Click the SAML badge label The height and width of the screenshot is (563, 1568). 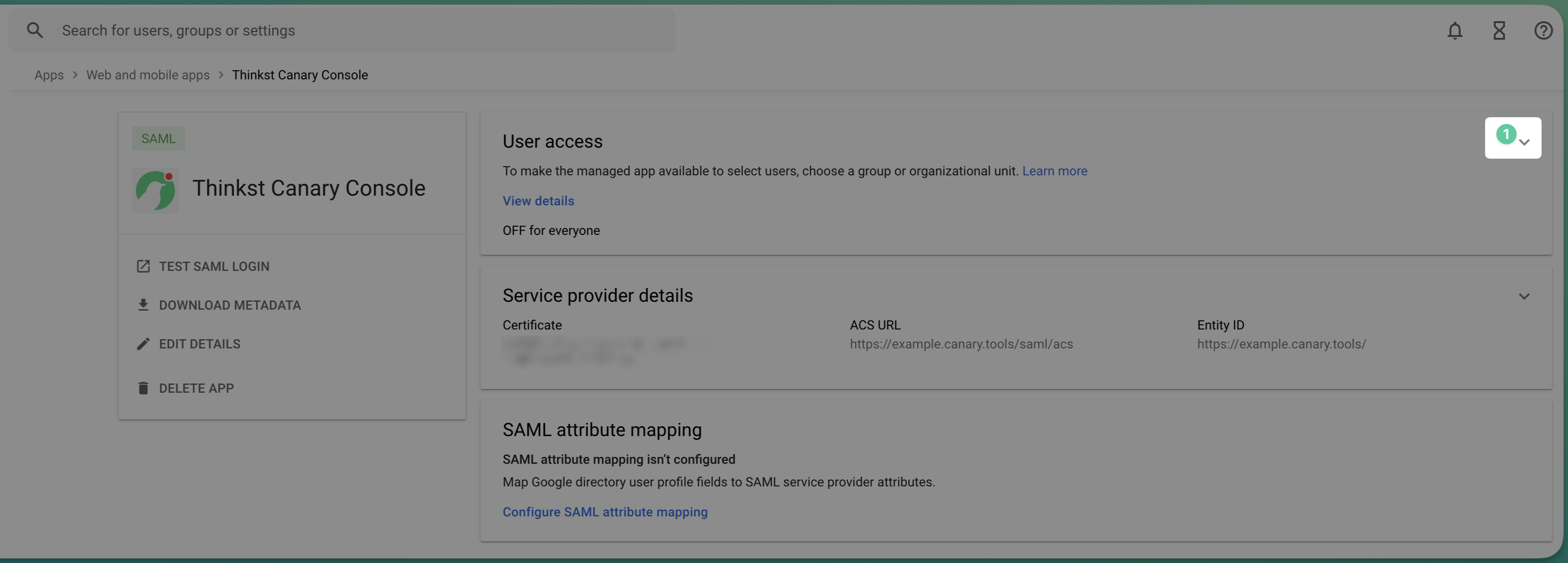point(158,138)
